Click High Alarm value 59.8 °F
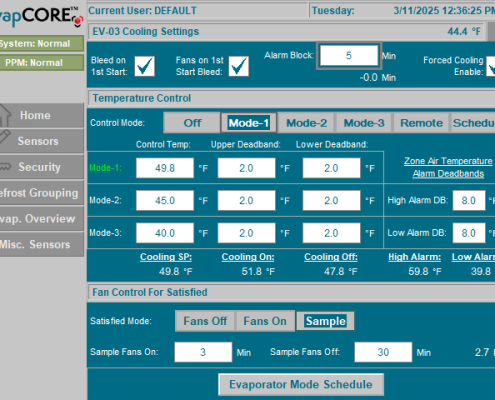 (425, 271)
